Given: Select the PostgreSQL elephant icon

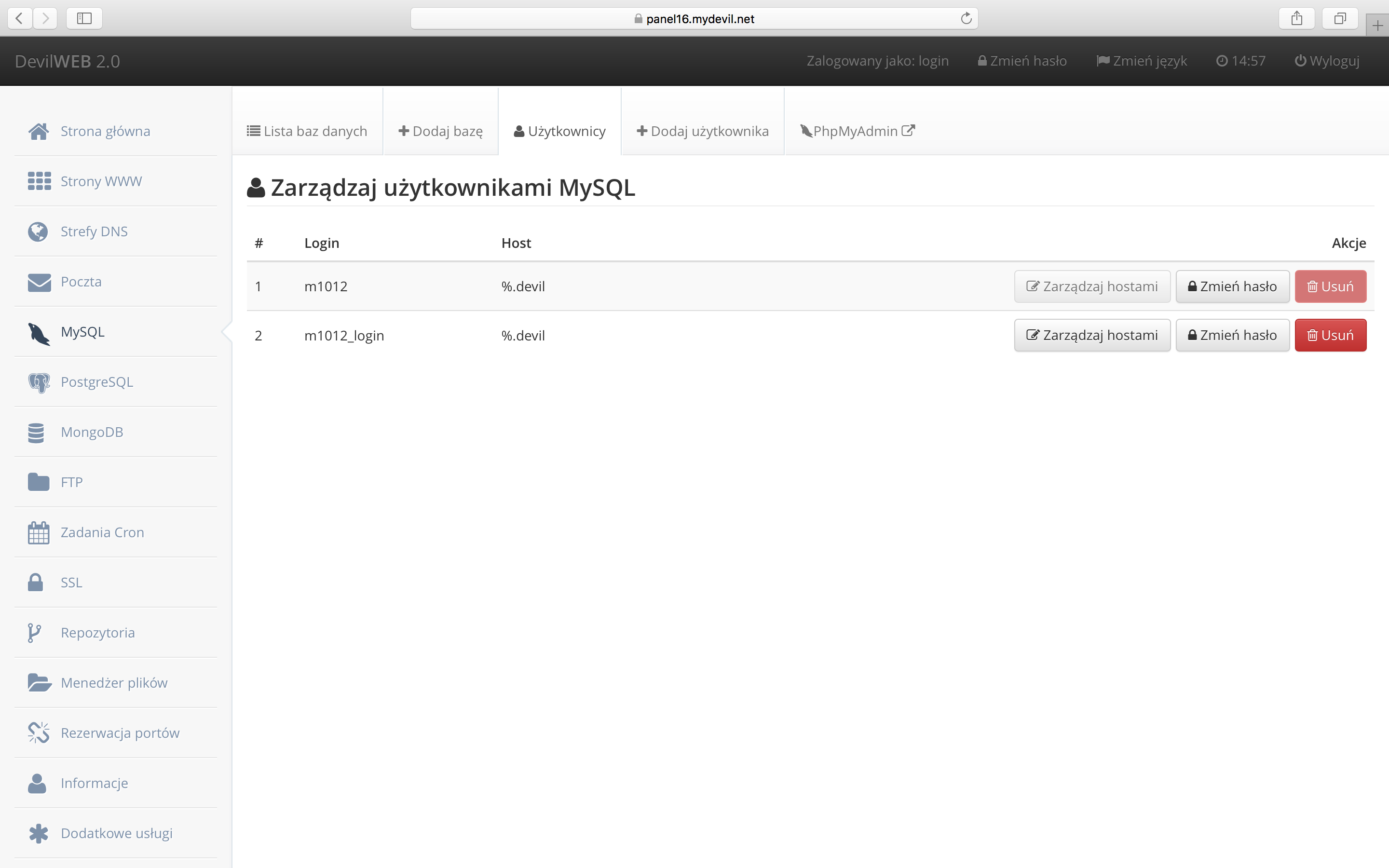Looking at the screenshot, I should [x=38, y=381].
